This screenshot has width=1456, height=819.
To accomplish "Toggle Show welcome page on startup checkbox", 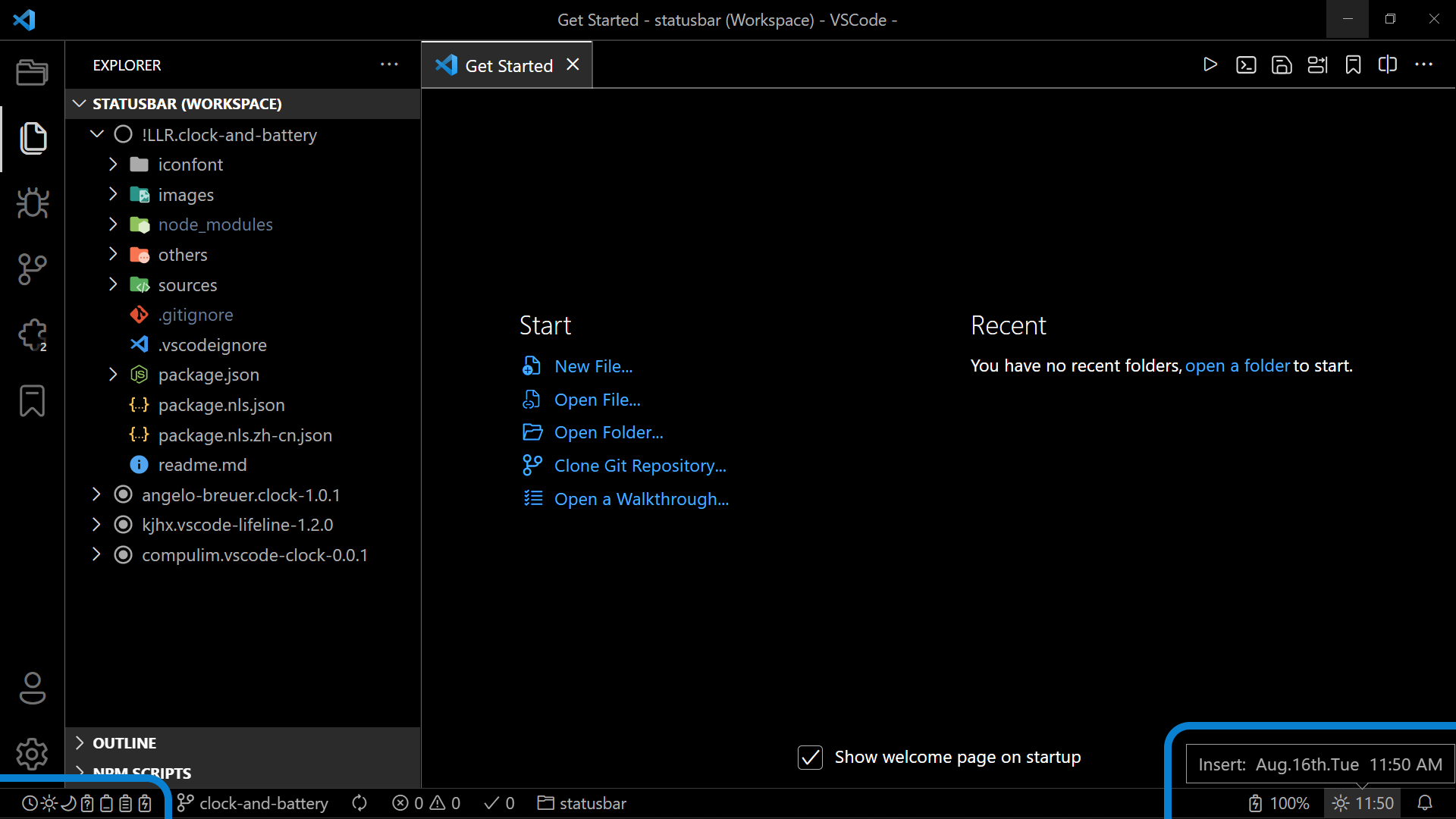I will pyautogui.click(x=810, y=757).
